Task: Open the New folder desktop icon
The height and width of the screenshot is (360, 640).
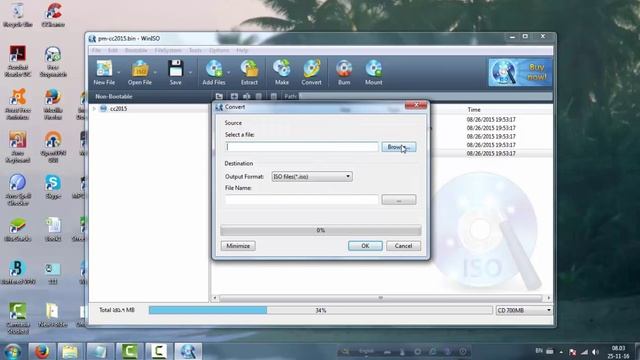Action: [x=52, y=316]
